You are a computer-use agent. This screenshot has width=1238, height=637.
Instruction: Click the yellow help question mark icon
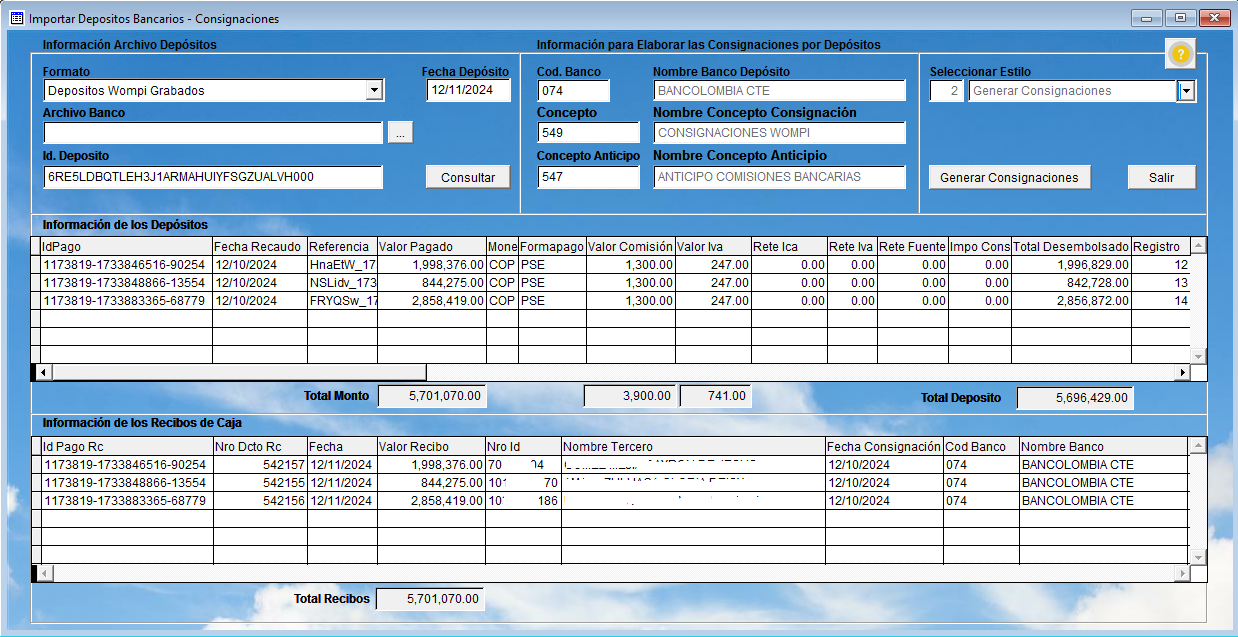coord(1181,54)
